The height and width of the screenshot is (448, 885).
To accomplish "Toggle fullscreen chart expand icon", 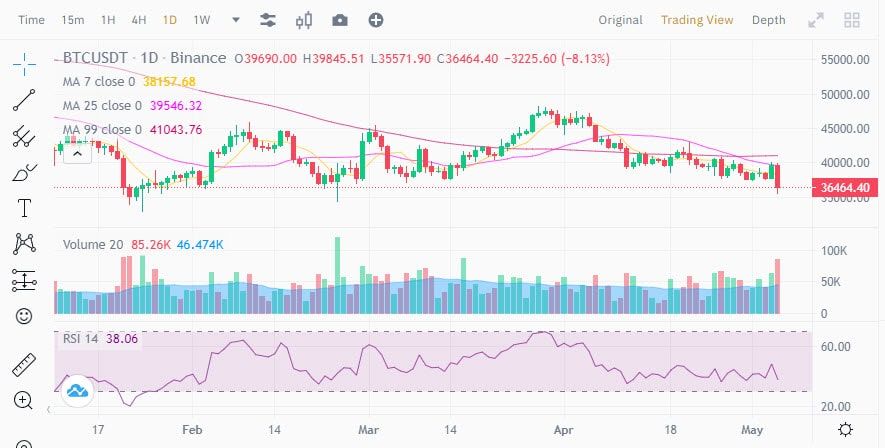I will pyautogui.click(x=816, y=21).
